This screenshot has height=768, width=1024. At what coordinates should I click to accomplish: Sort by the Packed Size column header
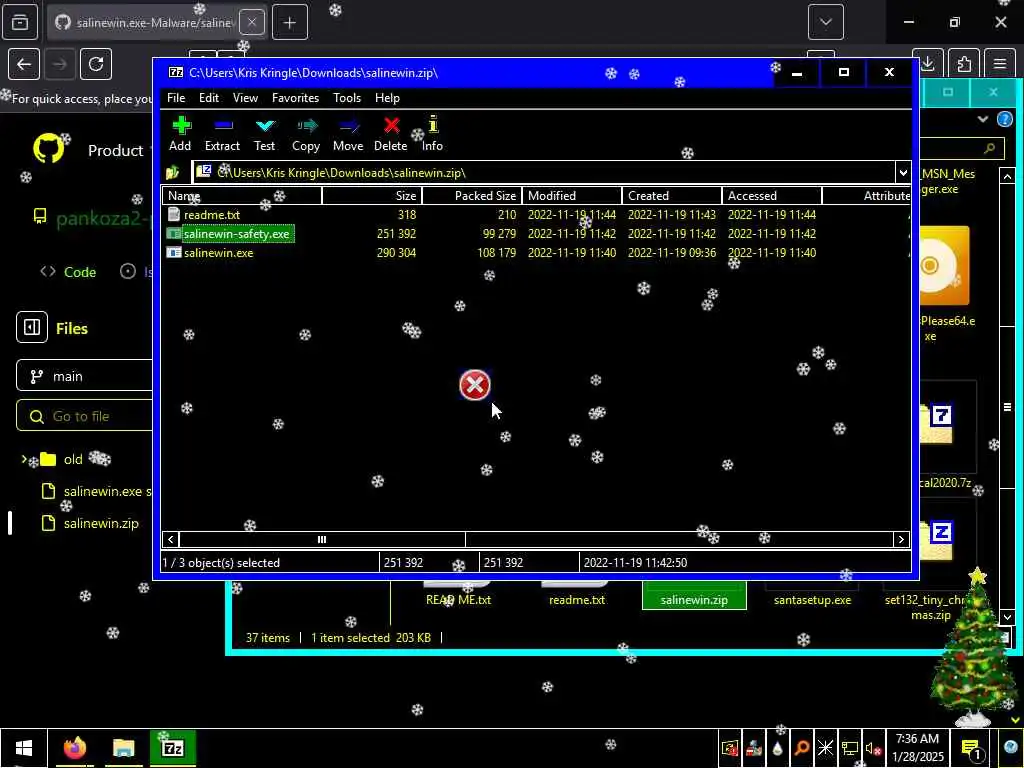click(x=472, y=195)
